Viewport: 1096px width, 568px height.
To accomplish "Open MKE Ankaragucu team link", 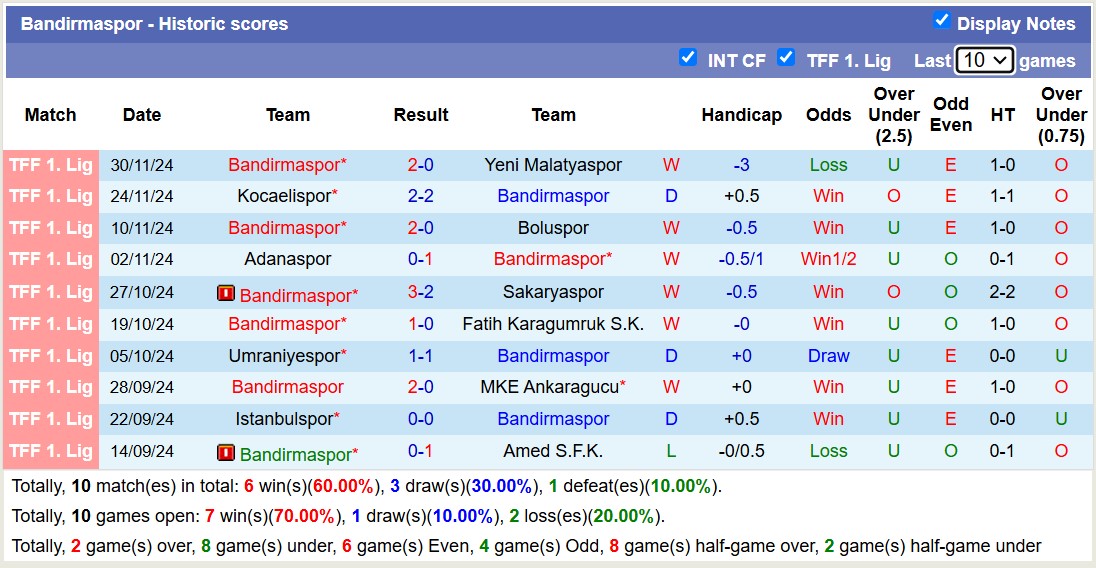I will [550, 387].
